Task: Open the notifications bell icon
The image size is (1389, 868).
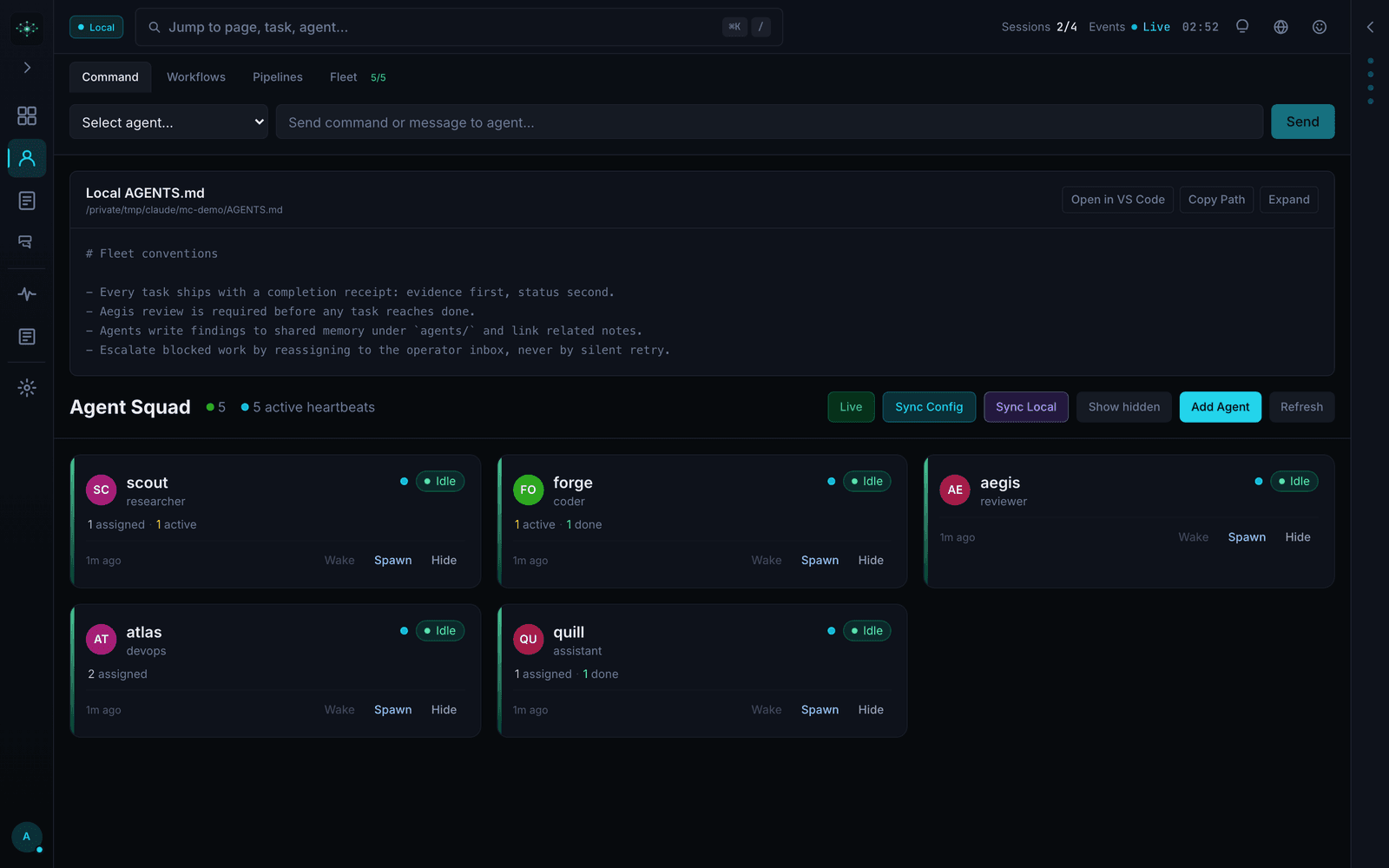Action: click(1242, 27)
